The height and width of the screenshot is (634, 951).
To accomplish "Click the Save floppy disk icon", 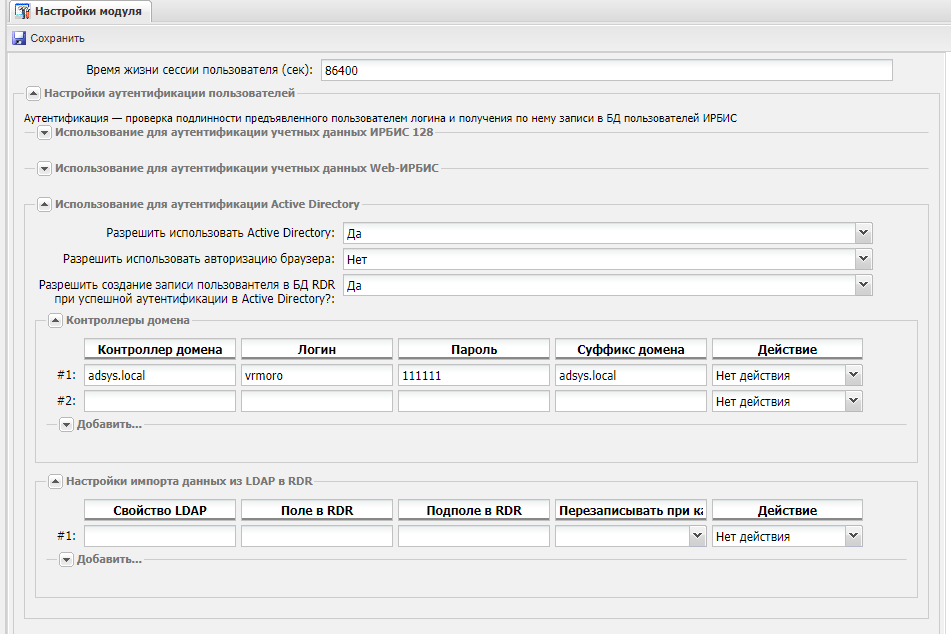I will 19,38.
